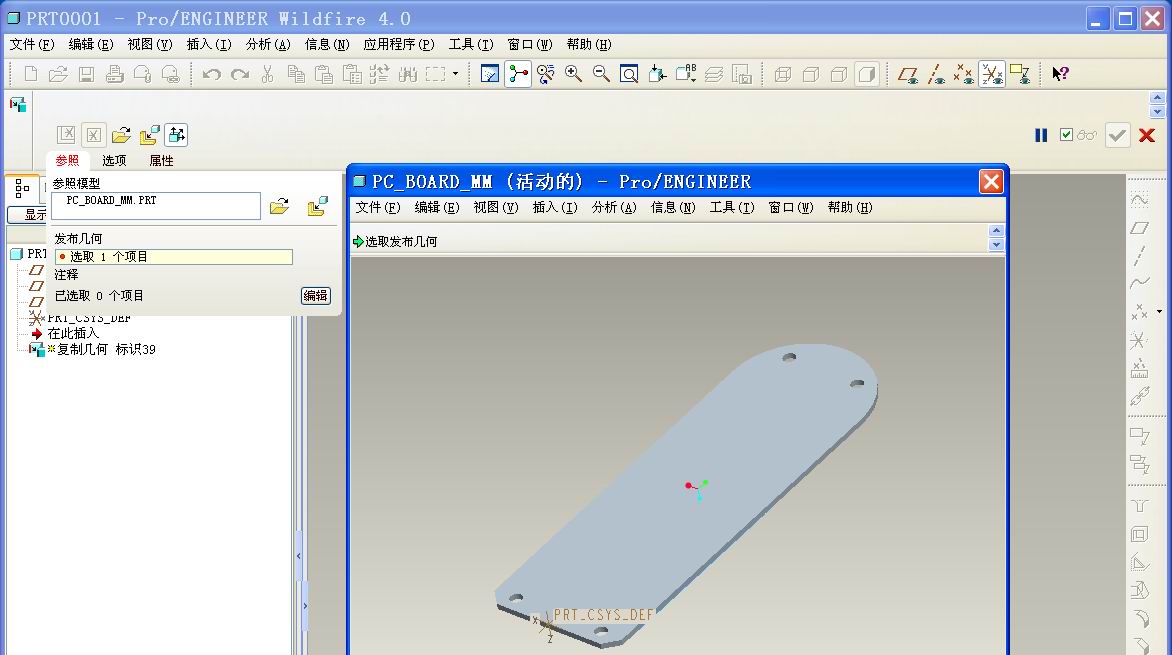The width and height of the screenshot is (1172, 655).
Task: Open selection box dropdown arrow
Action: (x=455, y=74)
